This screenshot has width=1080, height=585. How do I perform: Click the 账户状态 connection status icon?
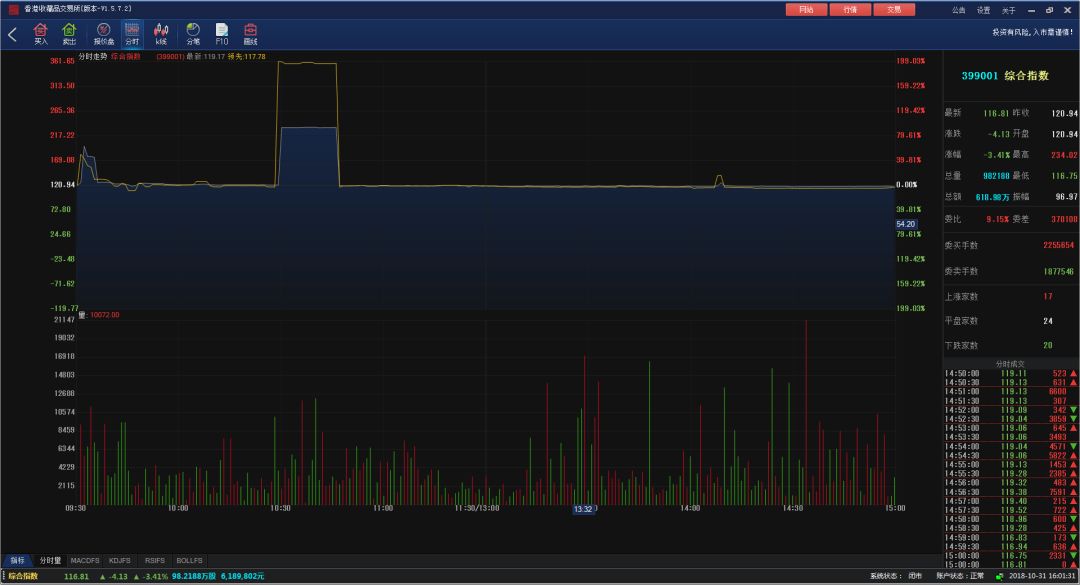click(x=999, y=576)
